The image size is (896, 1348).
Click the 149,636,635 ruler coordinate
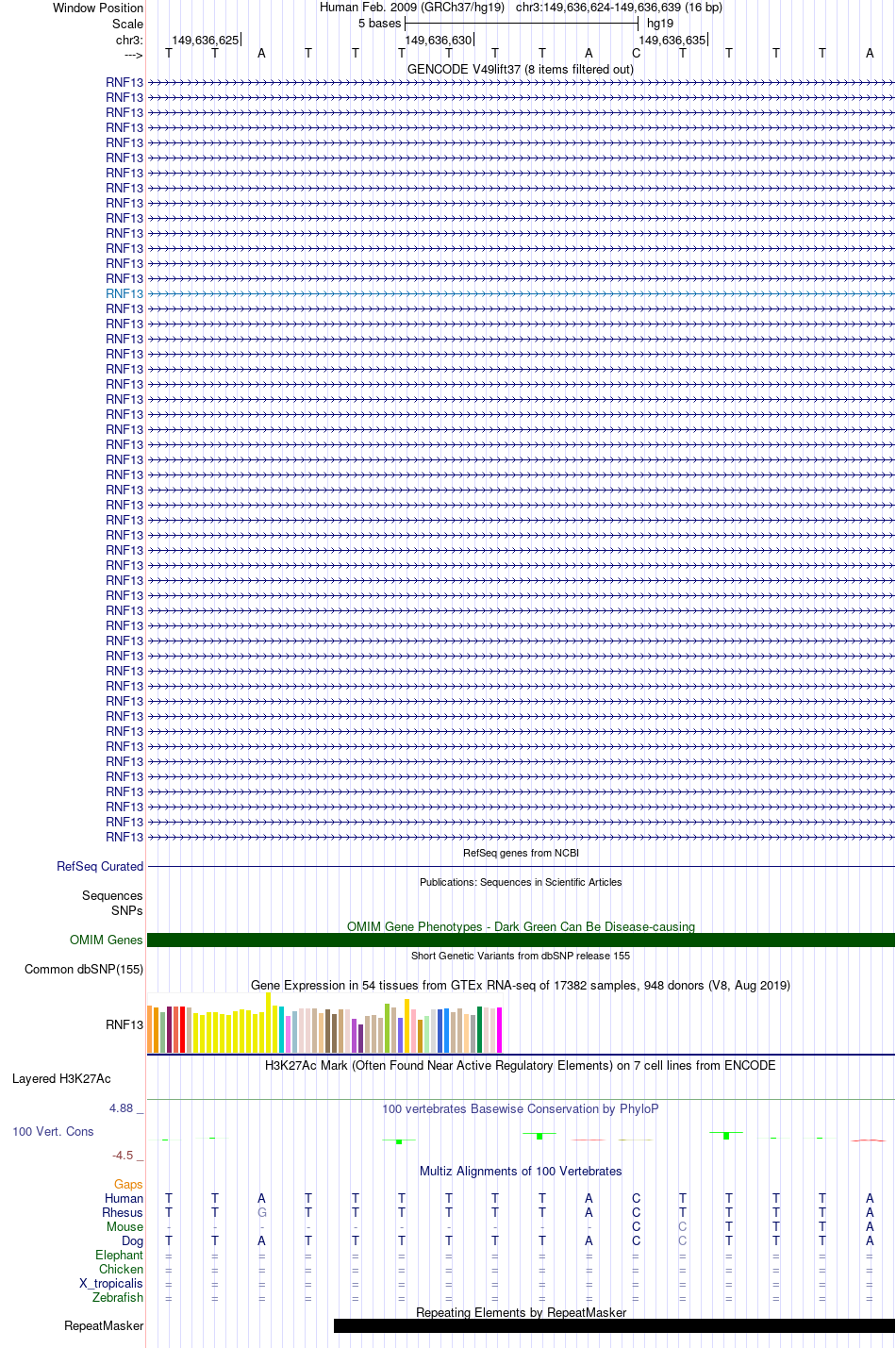pyautogui.click(x=672, y=40)
